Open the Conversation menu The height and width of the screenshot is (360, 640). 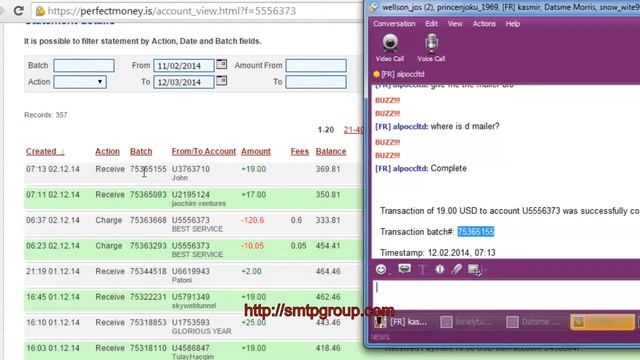click(394, 24)
